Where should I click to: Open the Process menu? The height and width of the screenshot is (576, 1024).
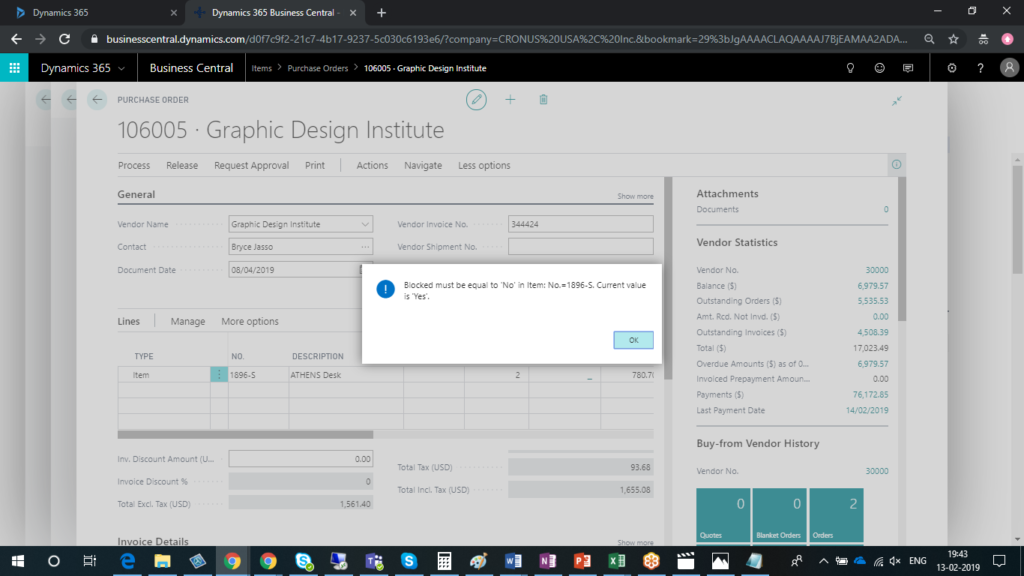click(134, 166)
